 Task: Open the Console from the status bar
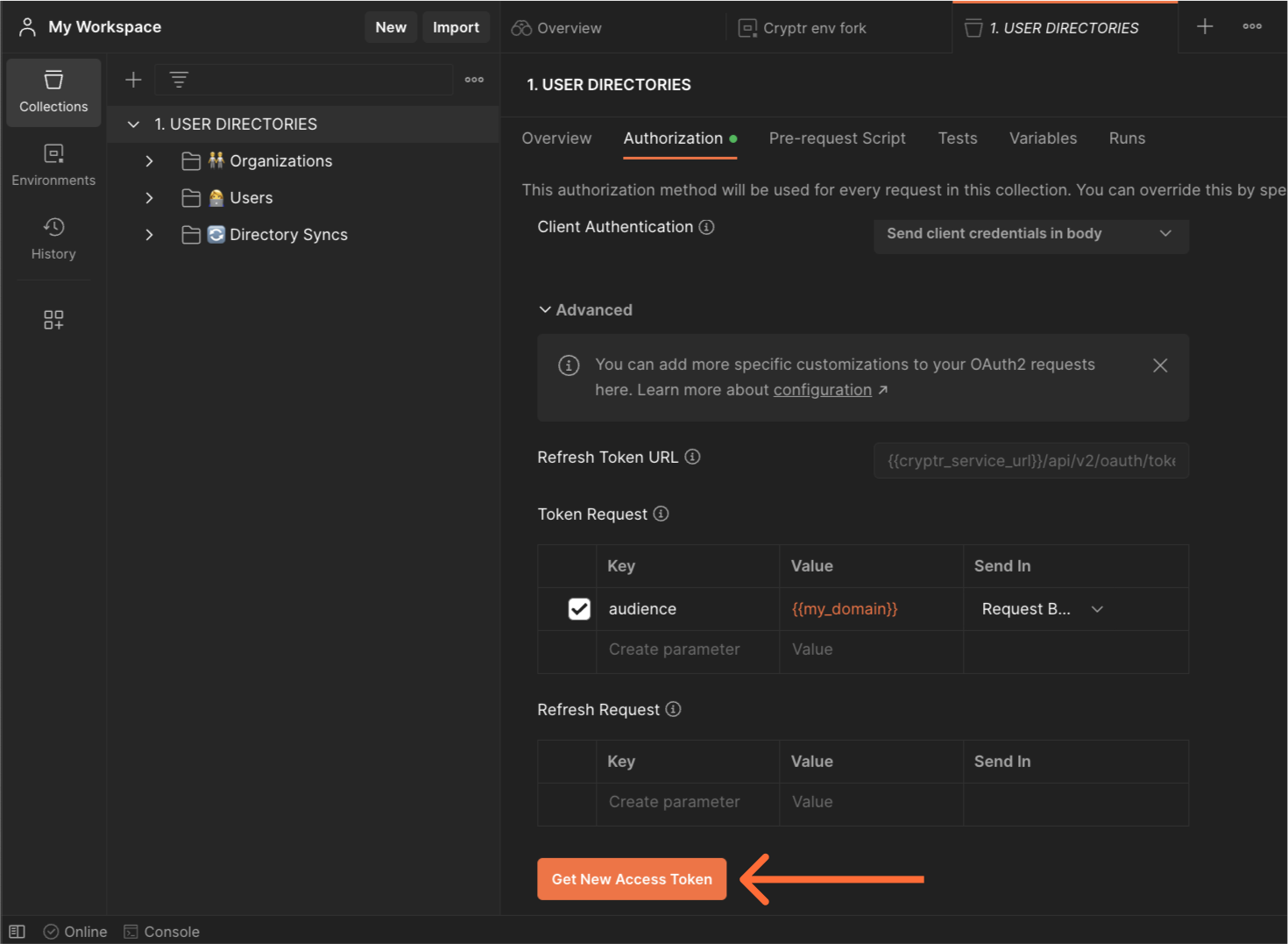(162, 932)
